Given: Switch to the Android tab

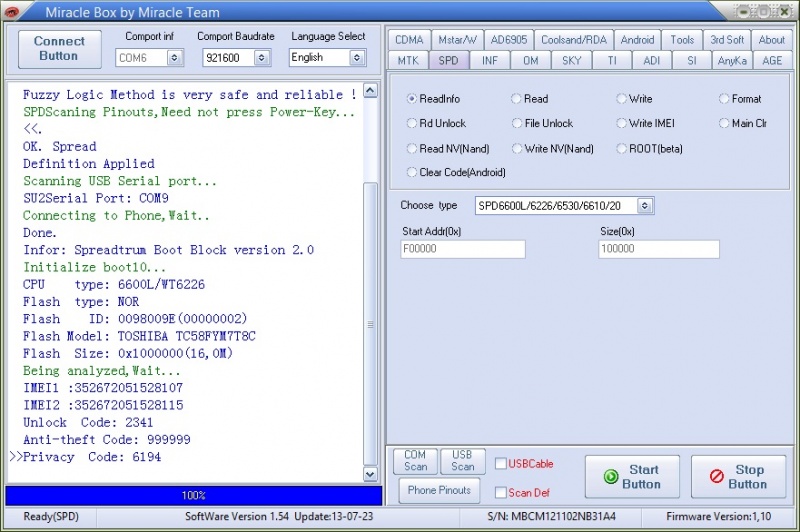Looking at the screenshot, I should 637,40.
